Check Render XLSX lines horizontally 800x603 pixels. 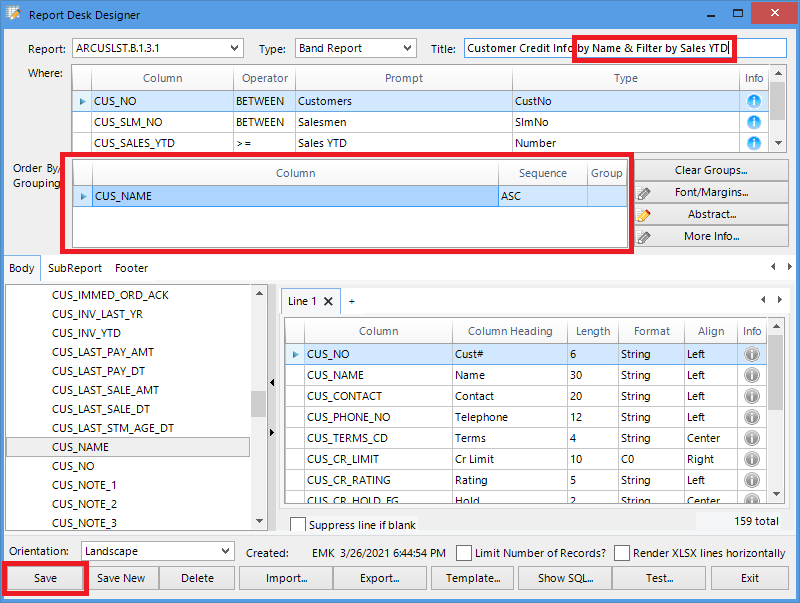click(622, 553)
